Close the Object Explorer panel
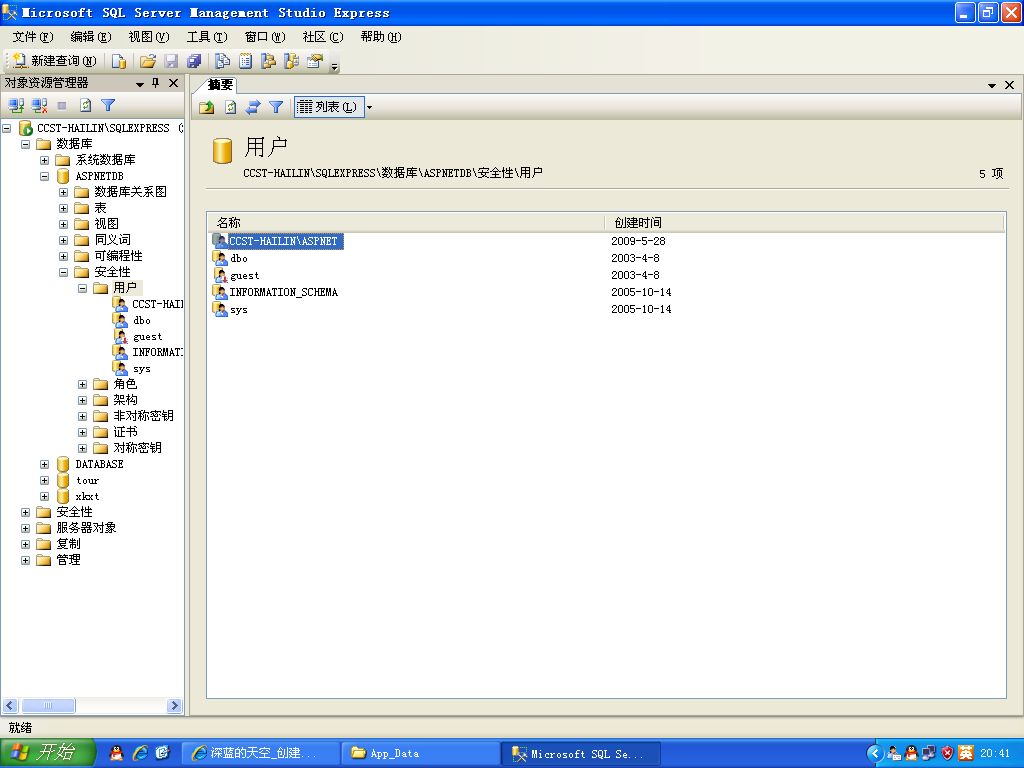The height and width of the screenshot is (768, 1024). (x=173, y=83)
